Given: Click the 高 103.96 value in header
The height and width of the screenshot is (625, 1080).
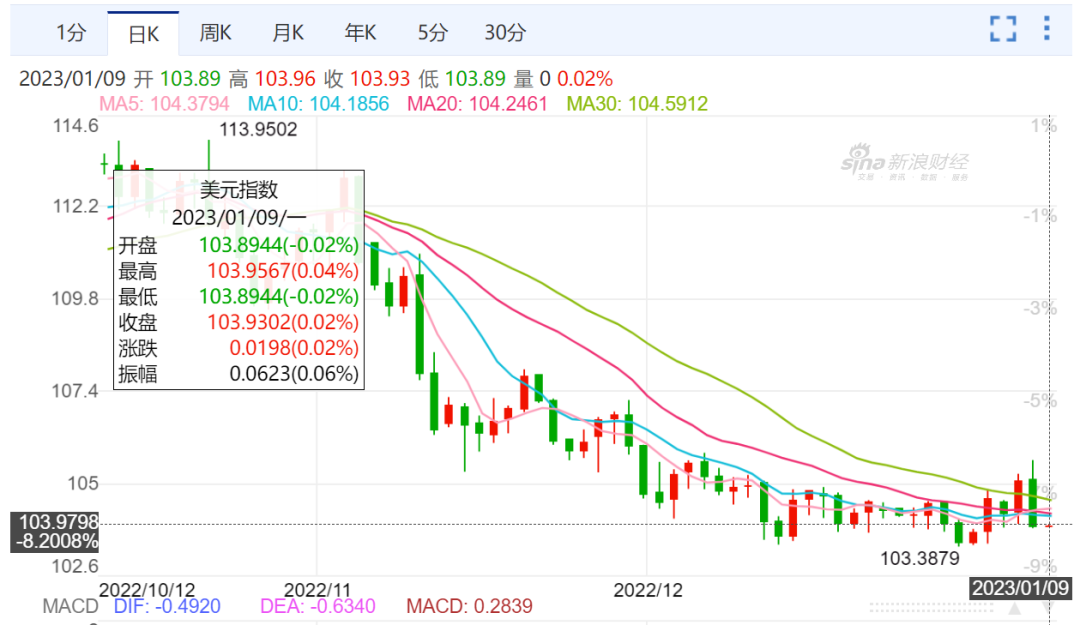Looking at the screenshot, I should tap(272, 79).
